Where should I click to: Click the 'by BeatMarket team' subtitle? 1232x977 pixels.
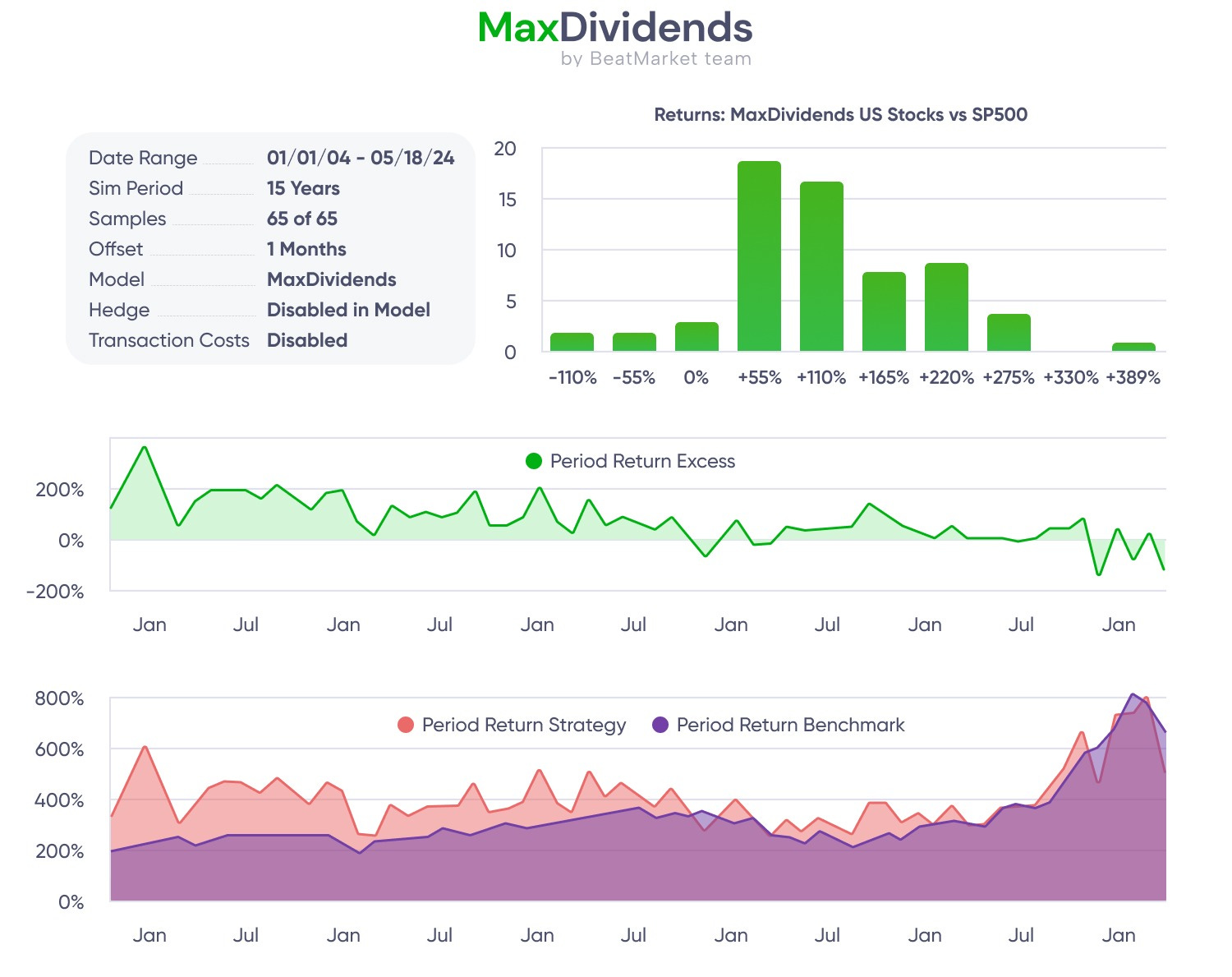(655, 59)
